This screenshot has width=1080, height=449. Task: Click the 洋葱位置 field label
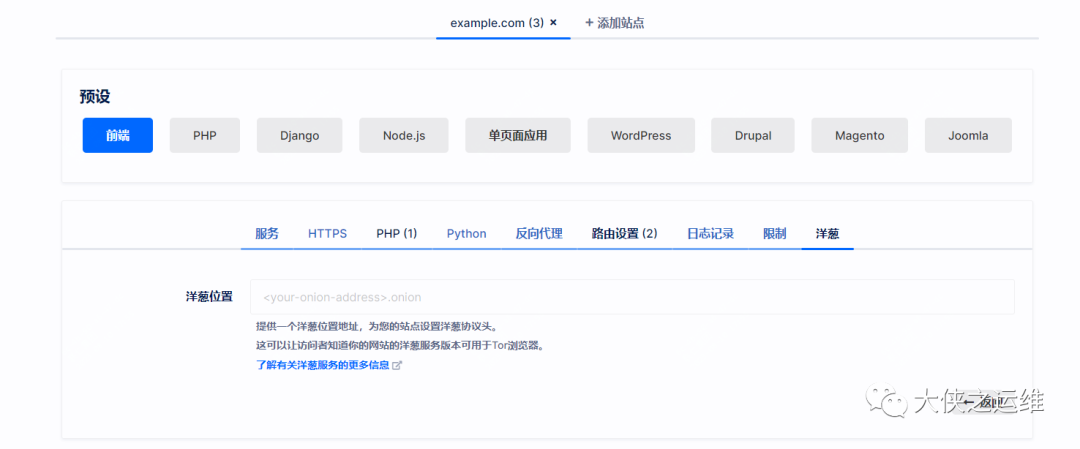209,297
